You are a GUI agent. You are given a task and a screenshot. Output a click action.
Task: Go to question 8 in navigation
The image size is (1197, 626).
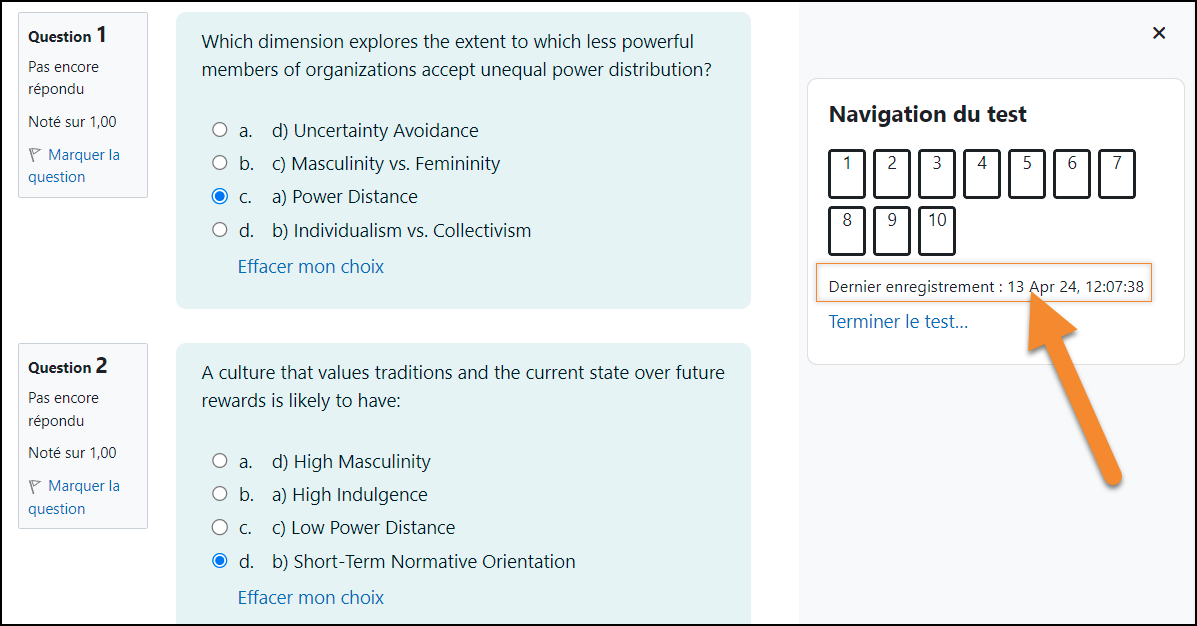[847, 231]
